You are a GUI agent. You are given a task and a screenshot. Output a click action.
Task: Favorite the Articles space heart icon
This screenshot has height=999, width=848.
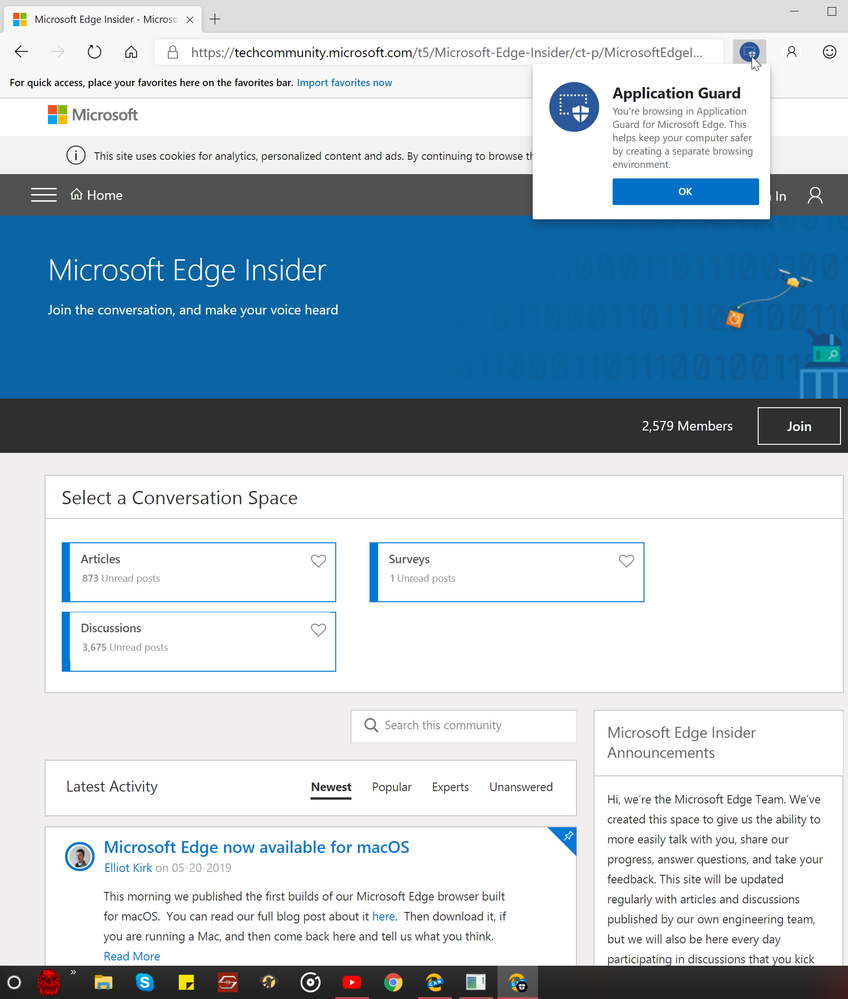click(319, 561)
